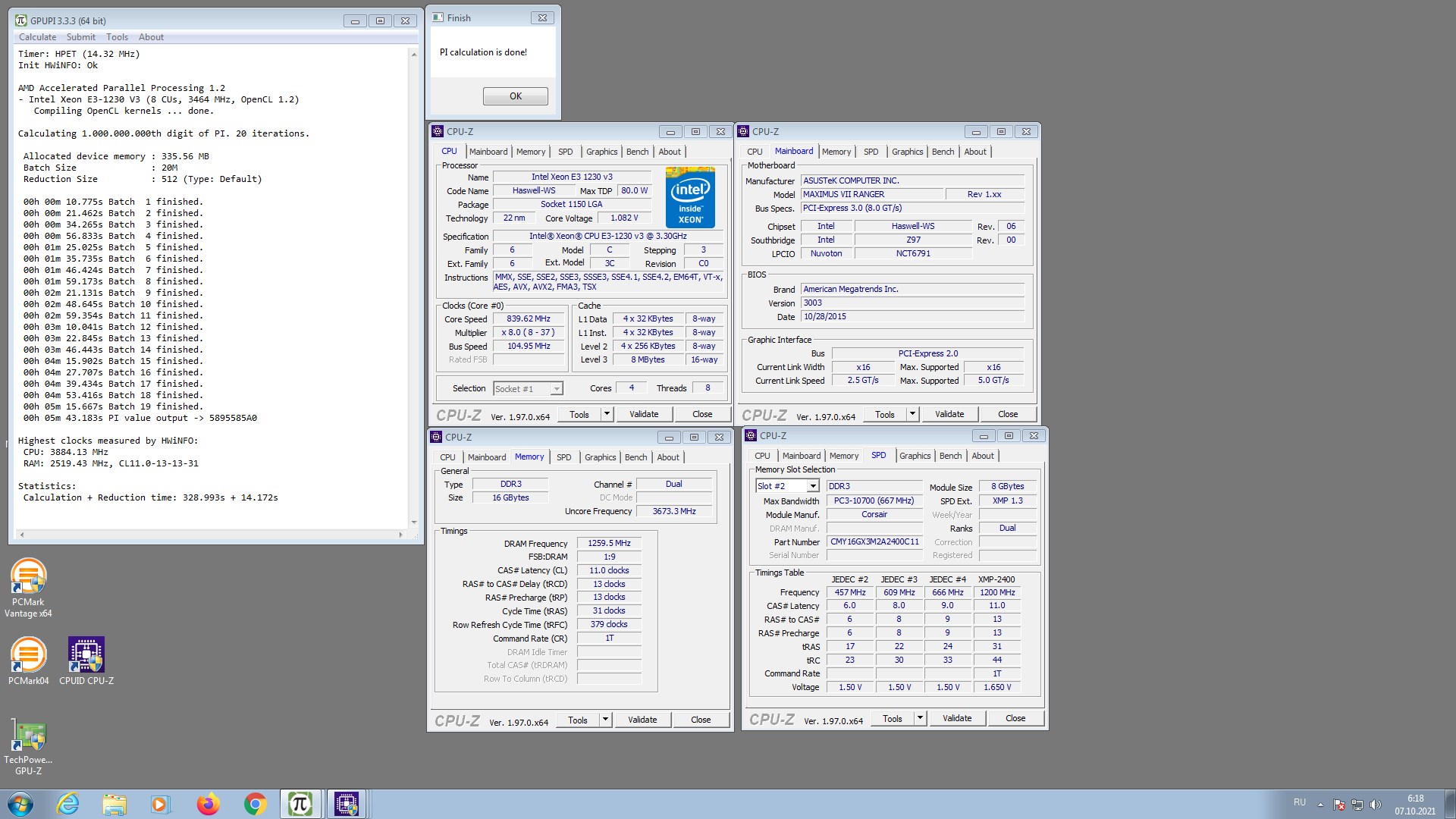Viewport: 1456px width, 819px height.
Task: Expand Slot #2 memory slot dropdown
Action: tap(813, 486)
